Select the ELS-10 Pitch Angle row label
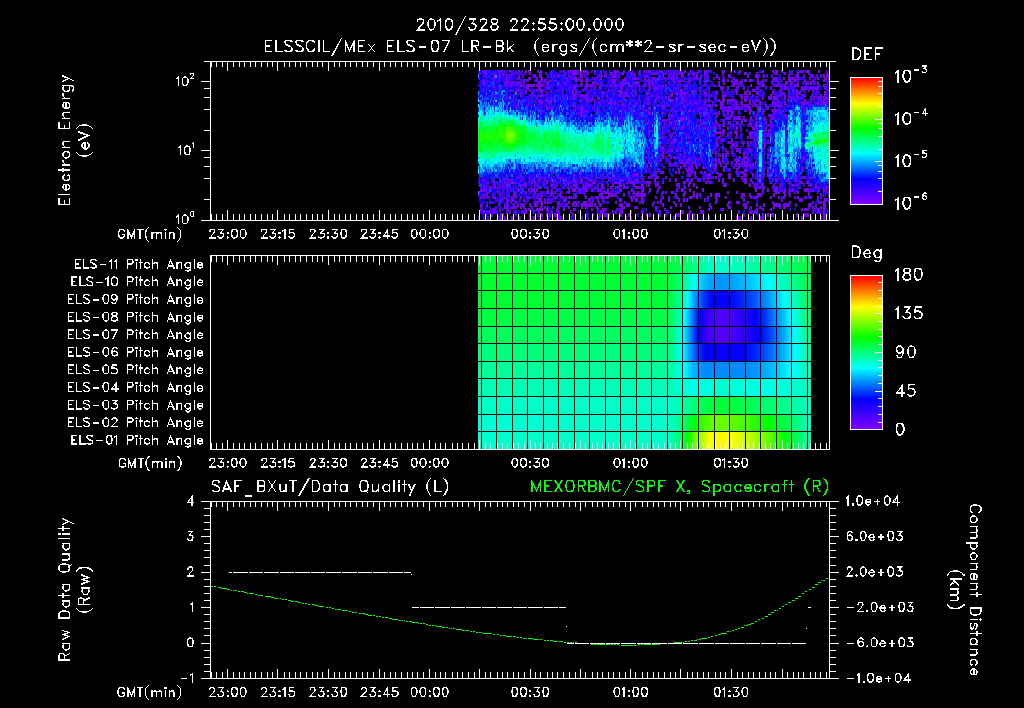 pos(137,282)
